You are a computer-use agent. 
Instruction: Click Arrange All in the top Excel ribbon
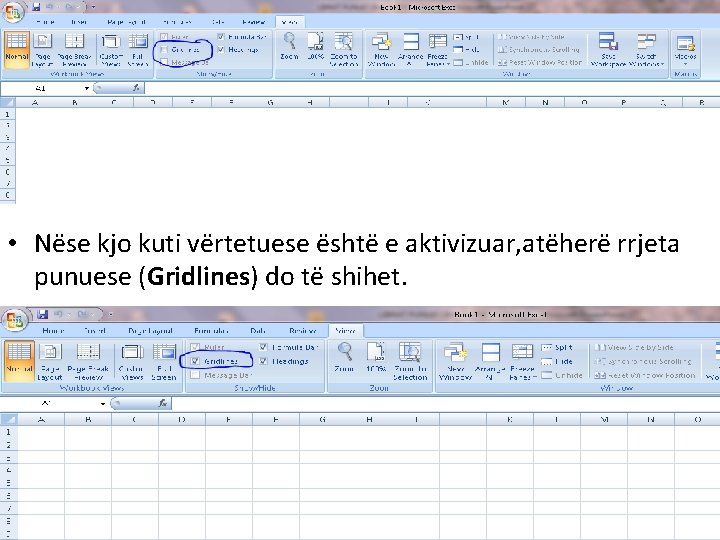click(411, 50)
